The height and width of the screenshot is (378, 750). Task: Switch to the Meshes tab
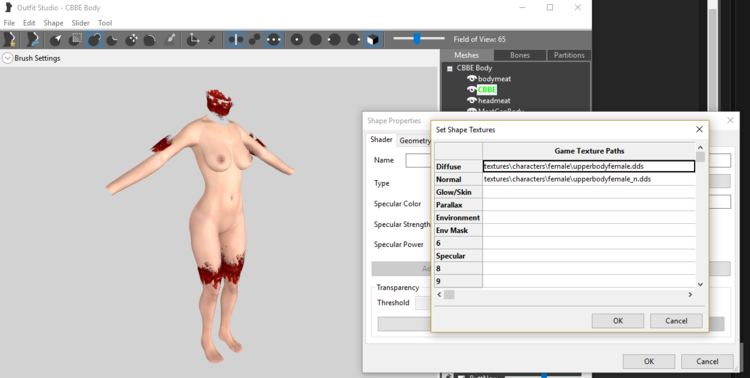(x=466, y=55)
